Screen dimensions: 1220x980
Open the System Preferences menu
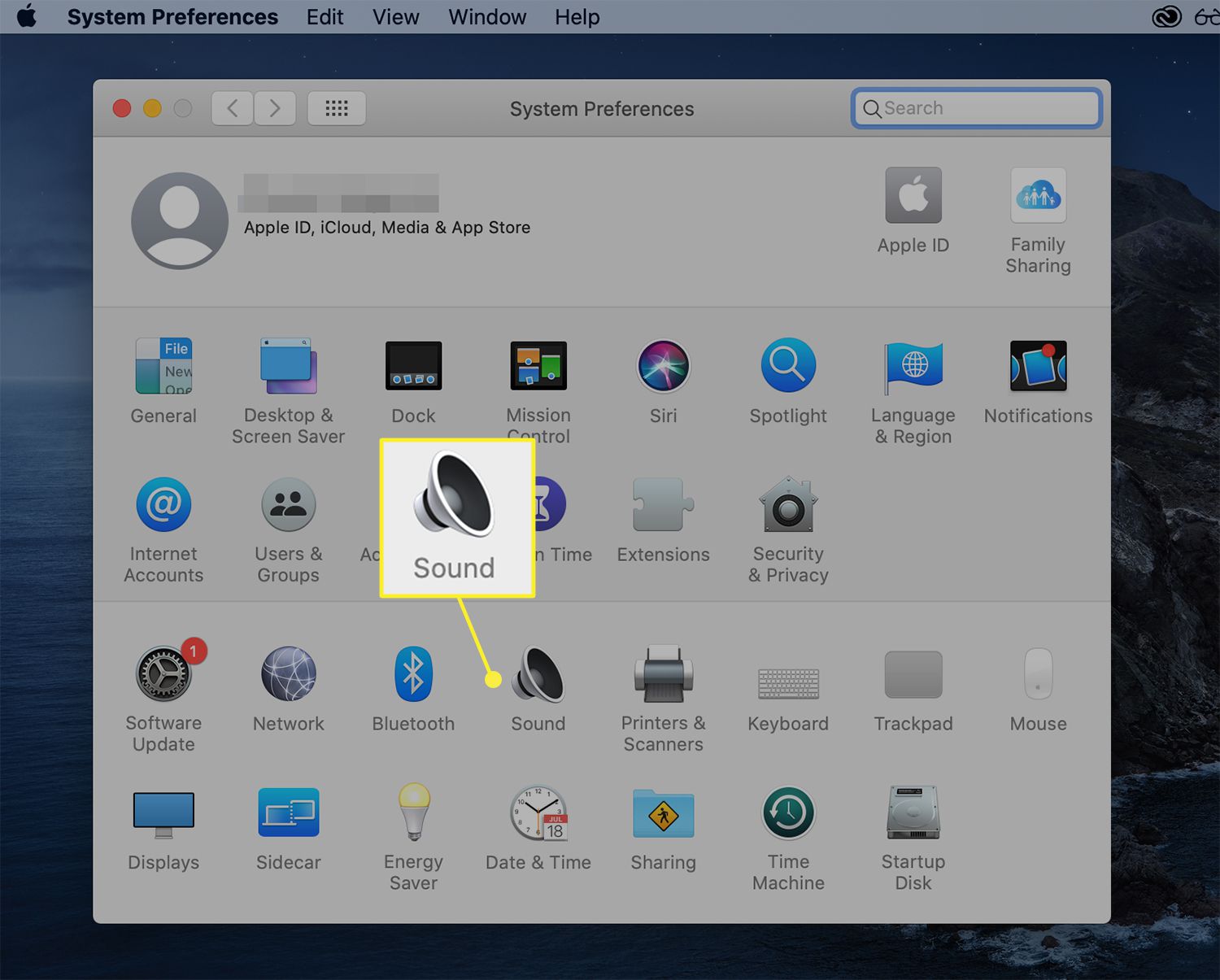(x=172, y=16)
